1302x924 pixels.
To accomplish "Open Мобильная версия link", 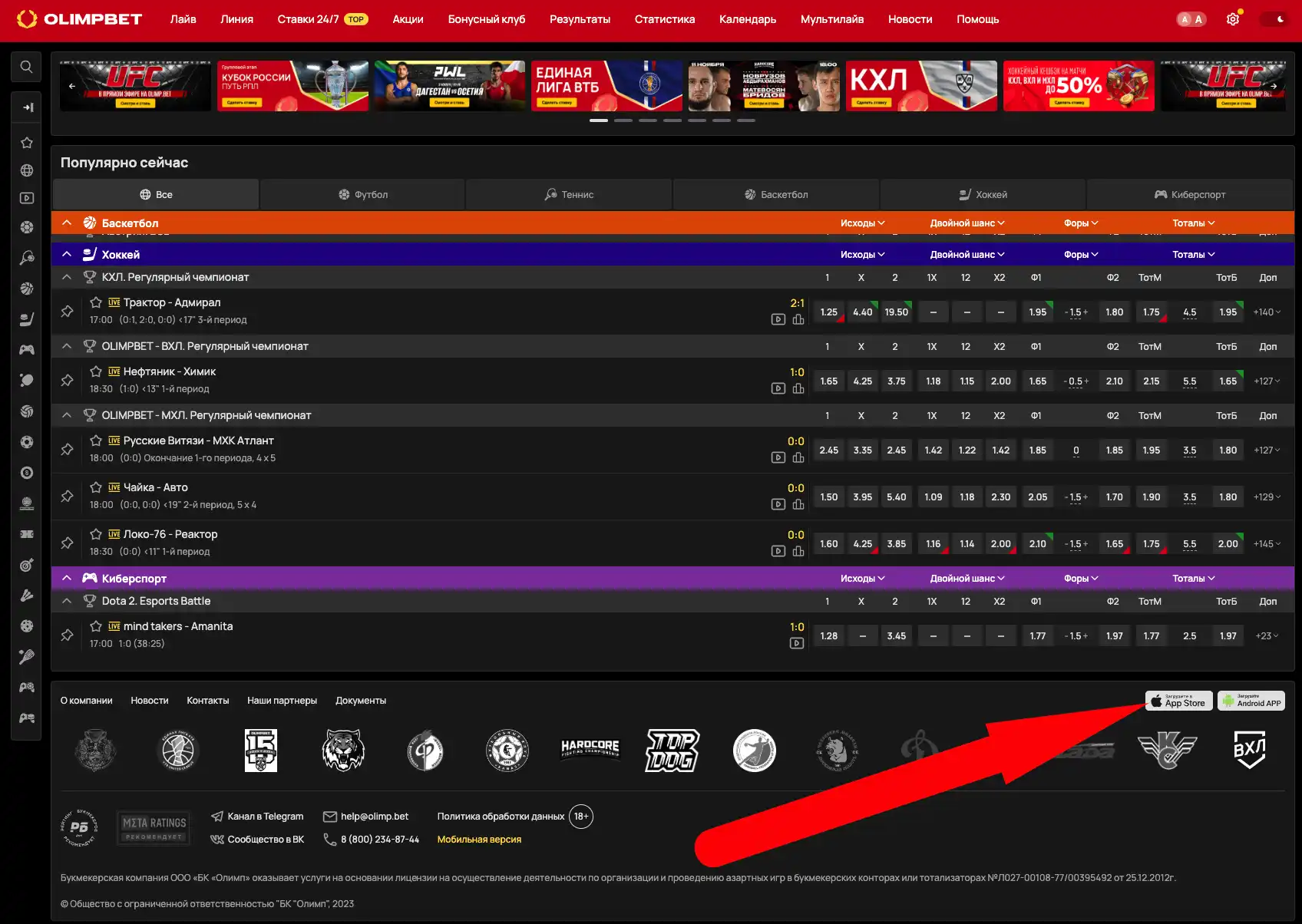I will coord(479,840).
